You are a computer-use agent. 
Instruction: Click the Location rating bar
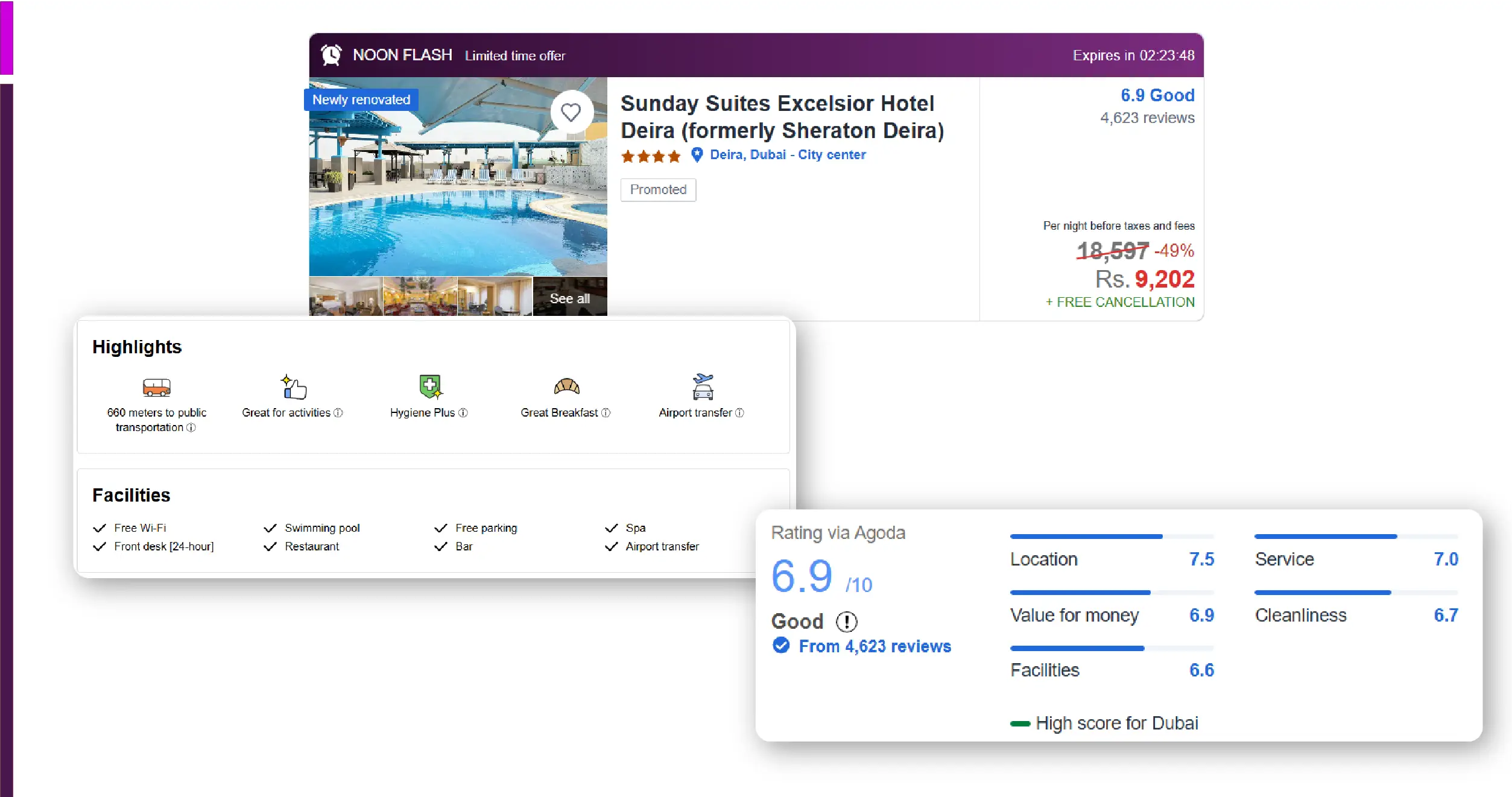pyautogui.click(x=1112, y=536)
